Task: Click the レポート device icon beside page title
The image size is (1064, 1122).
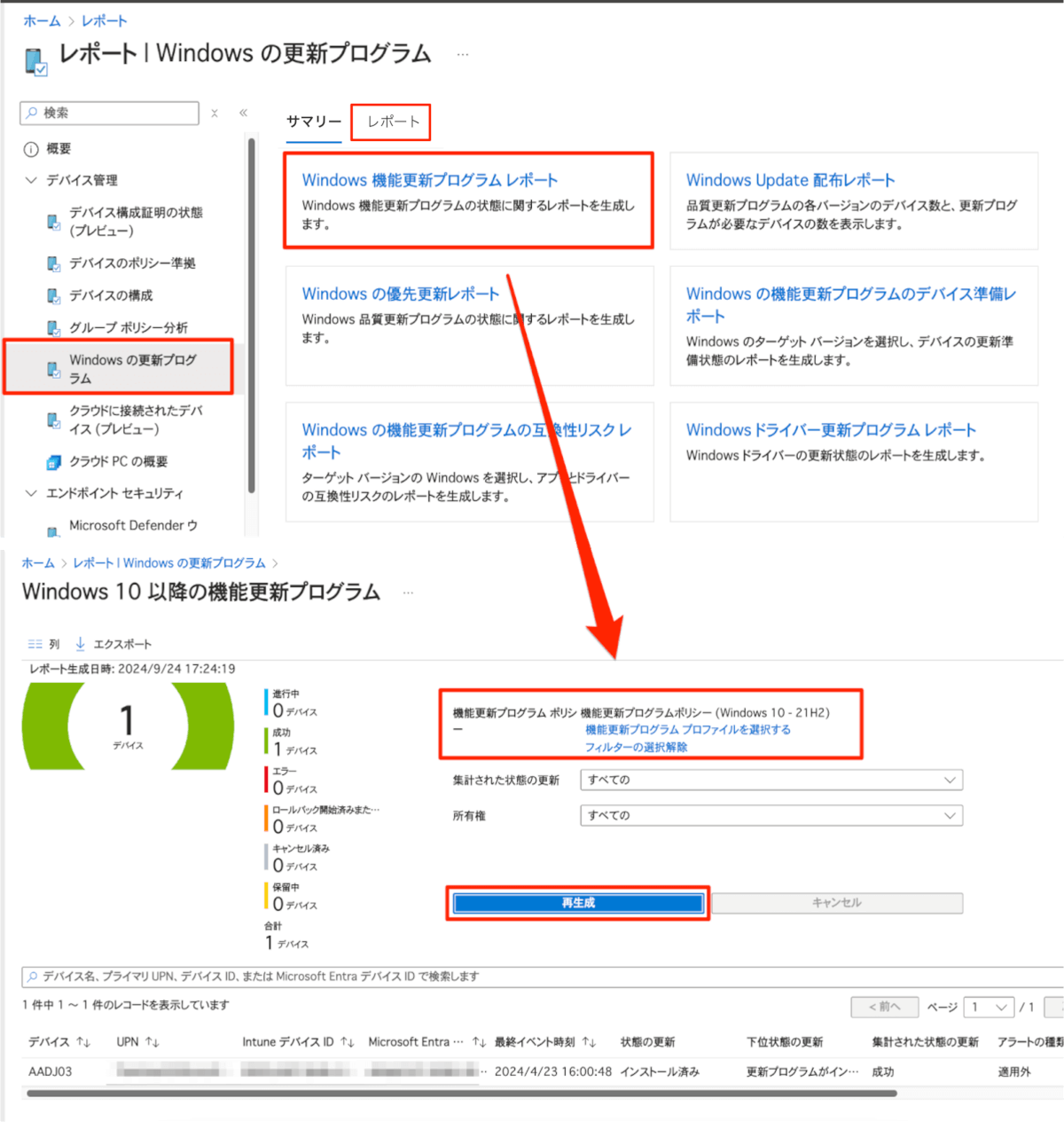Action: pos(35,61)
